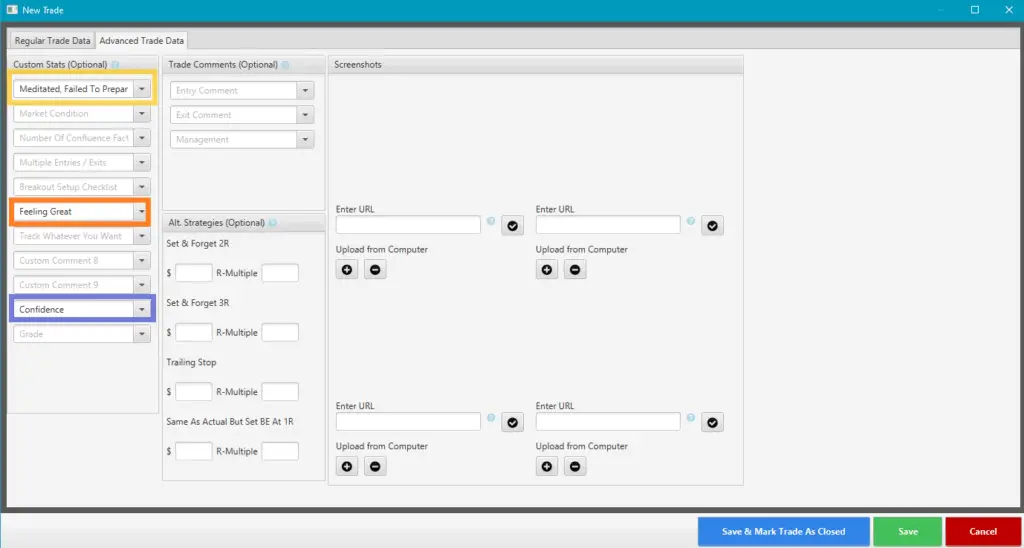This screenshot has width=1024, height=548.
Task: Click the green Save button
Action: [x=907, y=531]
